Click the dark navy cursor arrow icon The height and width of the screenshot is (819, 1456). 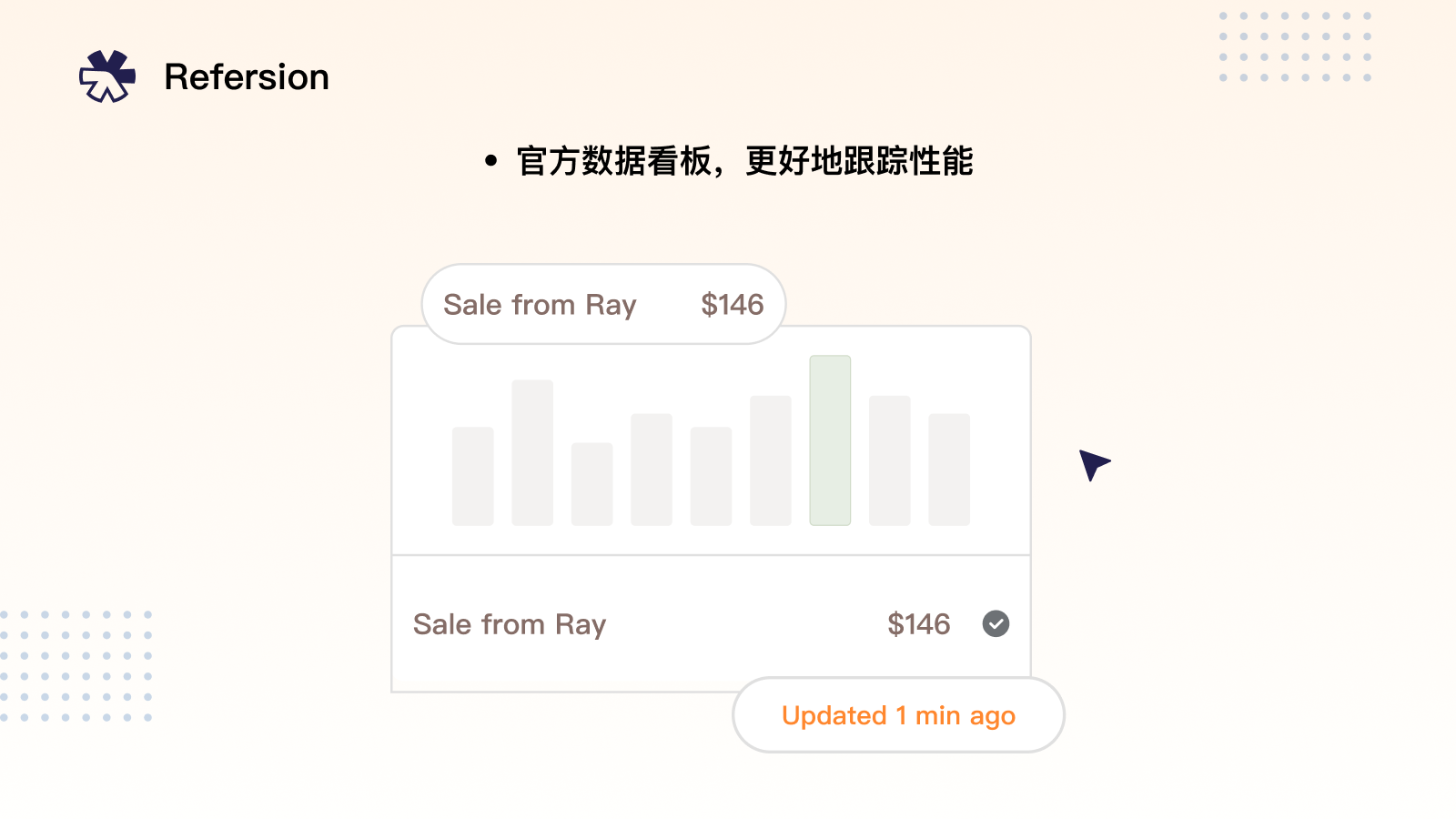coord(1092,463)
